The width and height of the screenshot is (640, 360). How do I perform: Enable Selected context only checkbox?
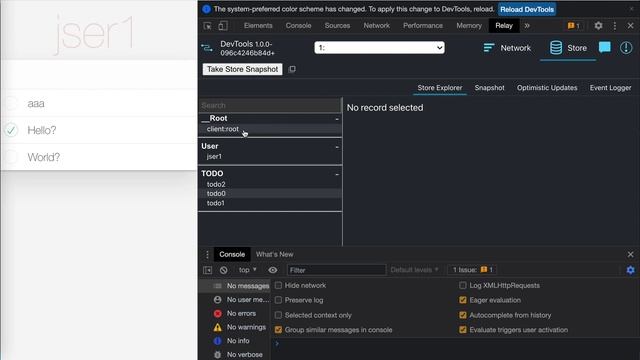coord(278,315)
